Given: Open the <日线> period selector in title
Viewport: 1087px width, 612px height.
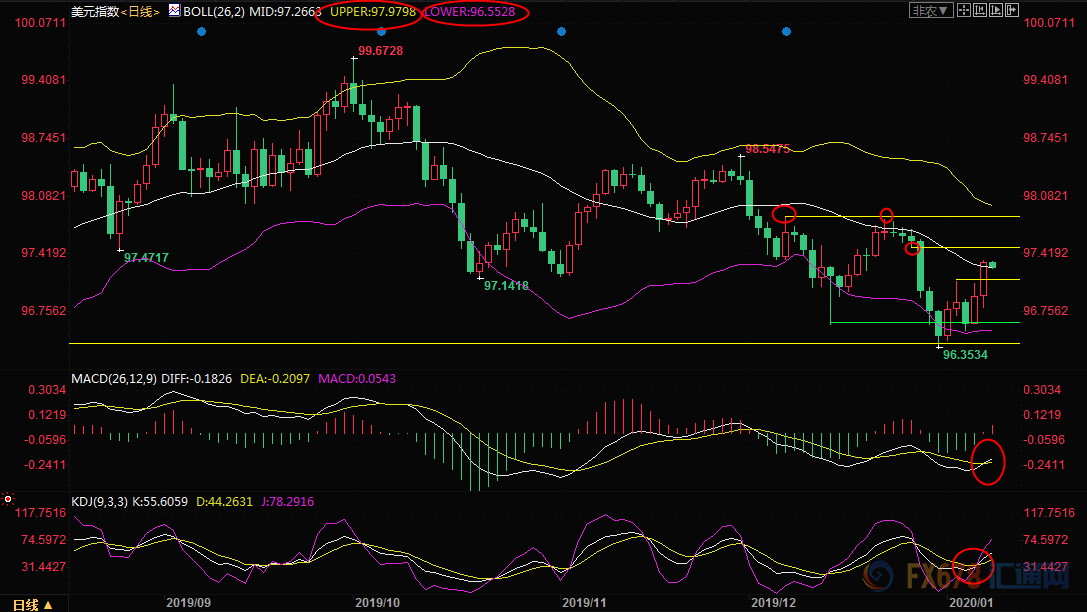Looking at the screenshot, I should [140, 11].
